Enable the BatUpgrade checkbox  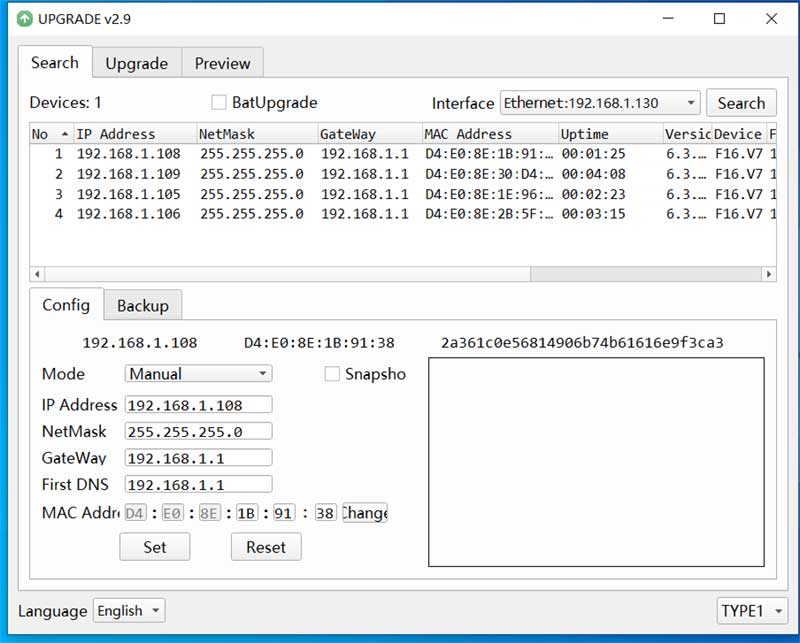point(219,102)
